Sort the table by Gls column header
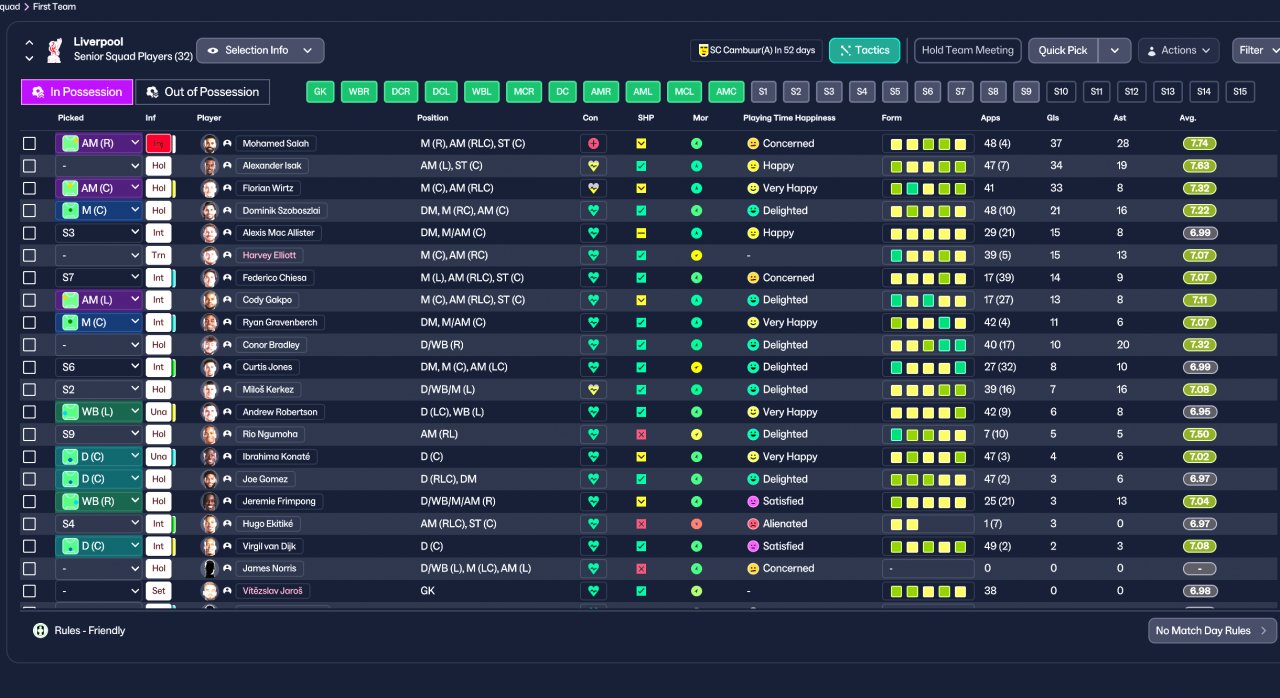This screenshot has height=698, width=1280. click(1055, 118)
